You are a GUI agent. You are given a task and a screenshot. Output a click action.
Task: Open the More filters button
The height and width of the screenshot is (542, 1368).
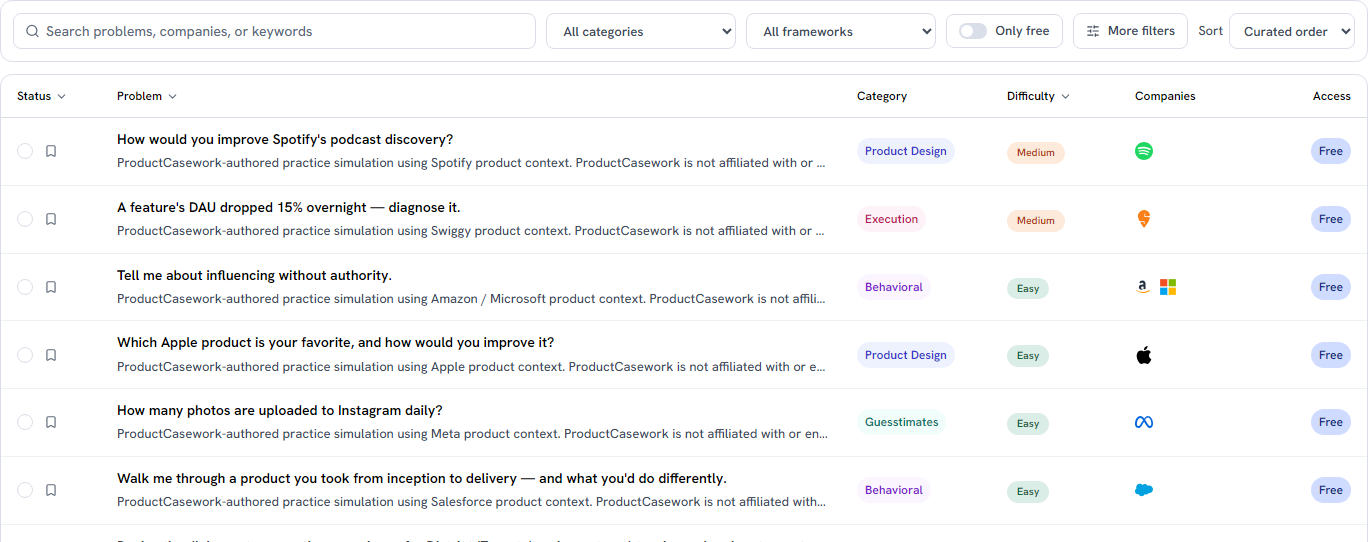pyautogui.click(x=1130, y=31)
